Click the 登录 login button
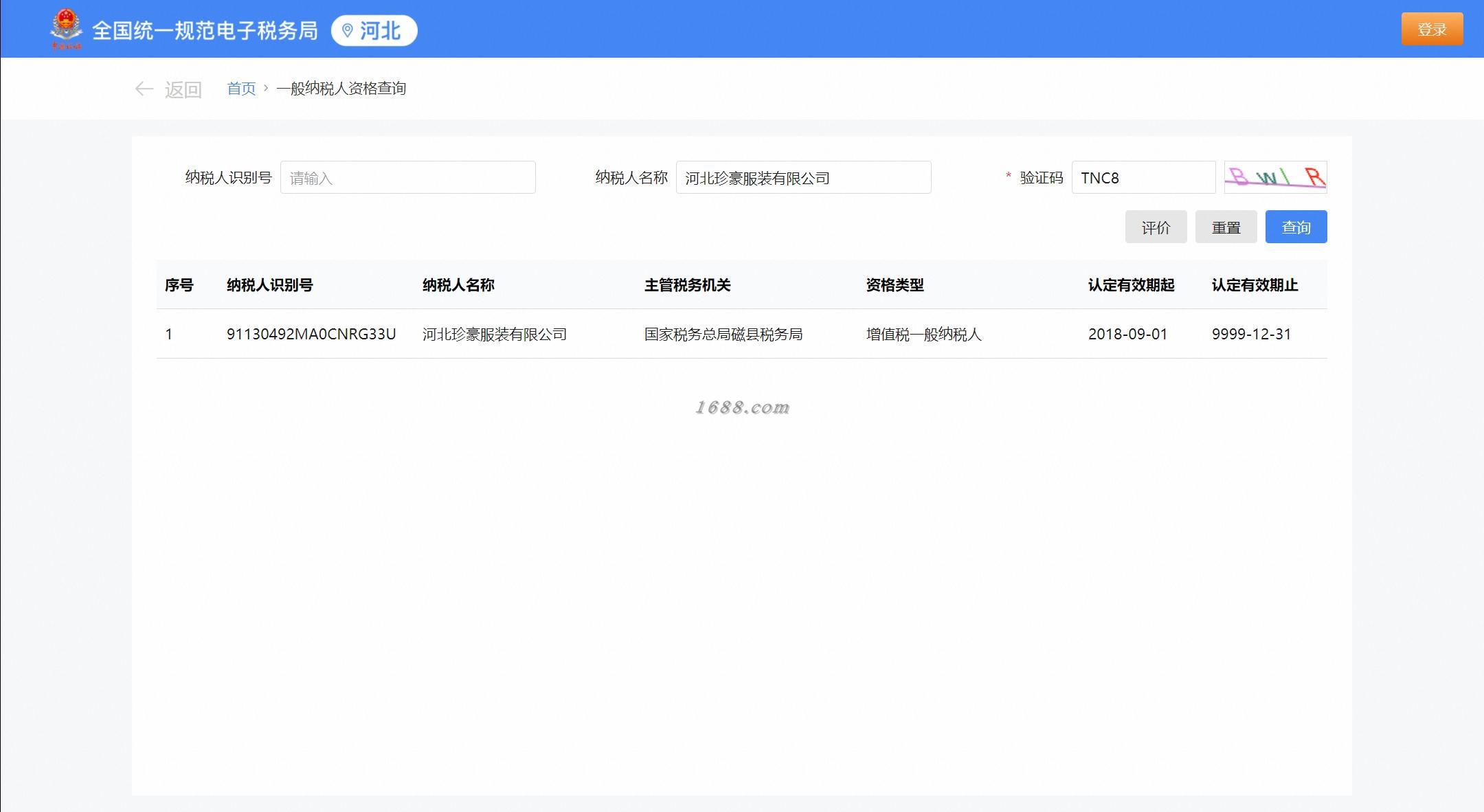1484x812 pixels. [1432, 29]
